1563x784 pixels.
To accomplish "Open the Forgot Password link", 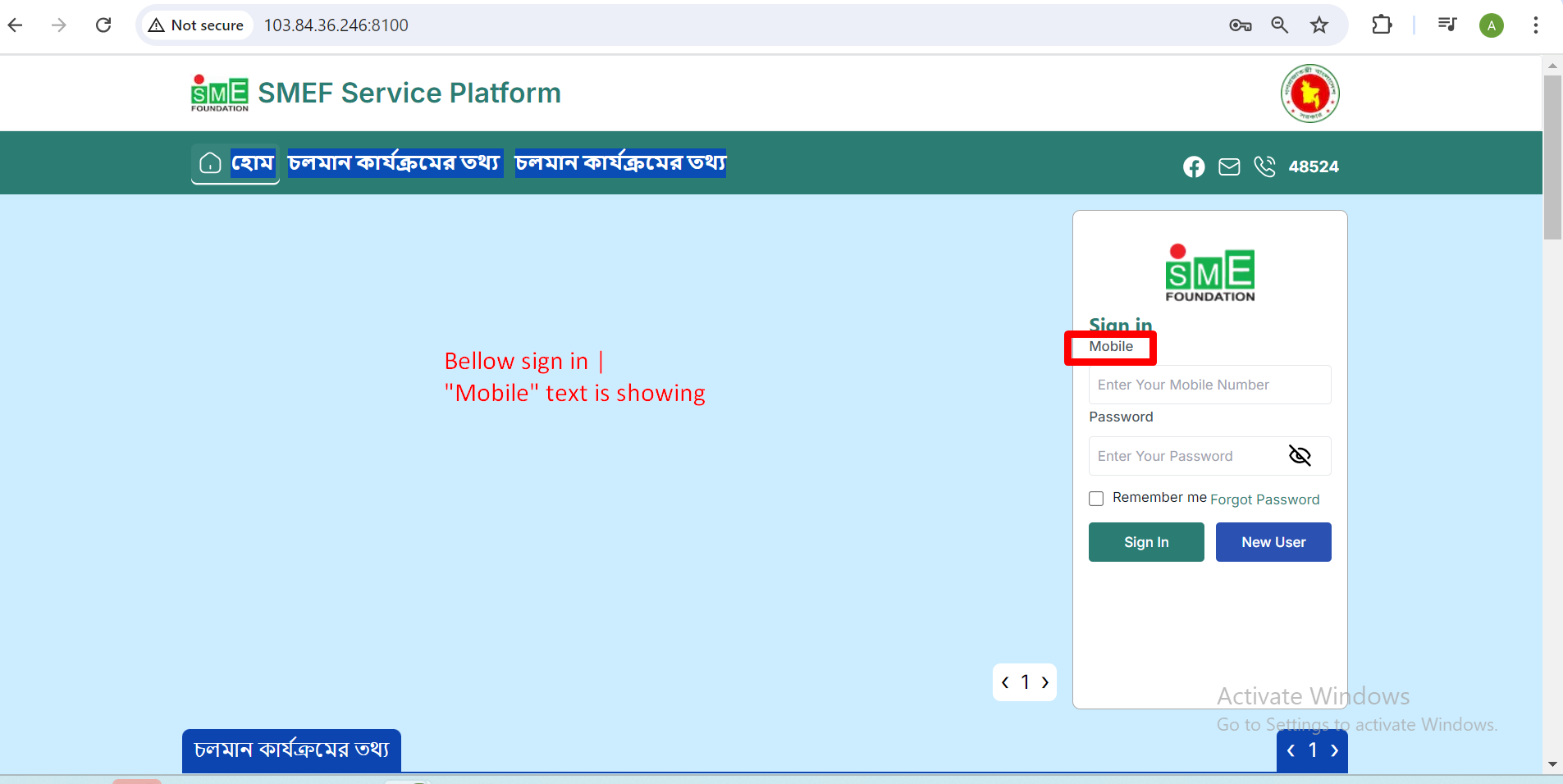I will click(1264, 499).
